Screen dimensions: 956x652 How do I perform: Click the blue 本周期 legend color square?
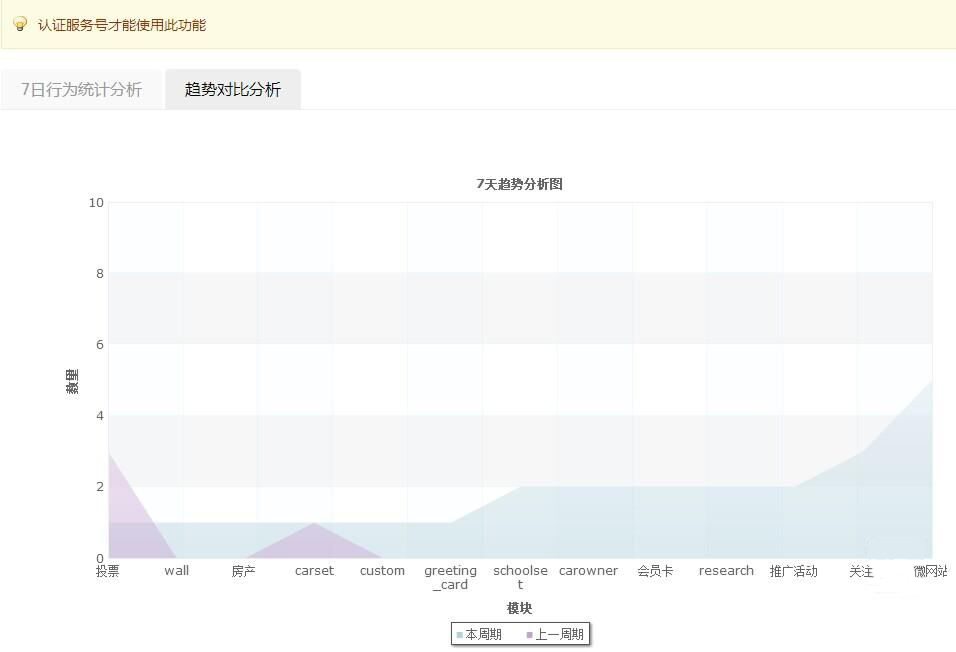click(460, 635)
